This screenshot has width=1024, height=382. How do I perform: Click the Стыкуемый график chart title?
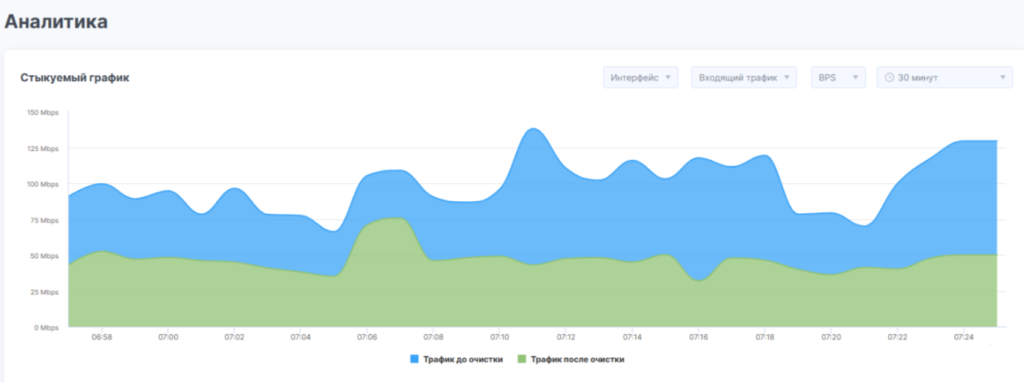74,78
